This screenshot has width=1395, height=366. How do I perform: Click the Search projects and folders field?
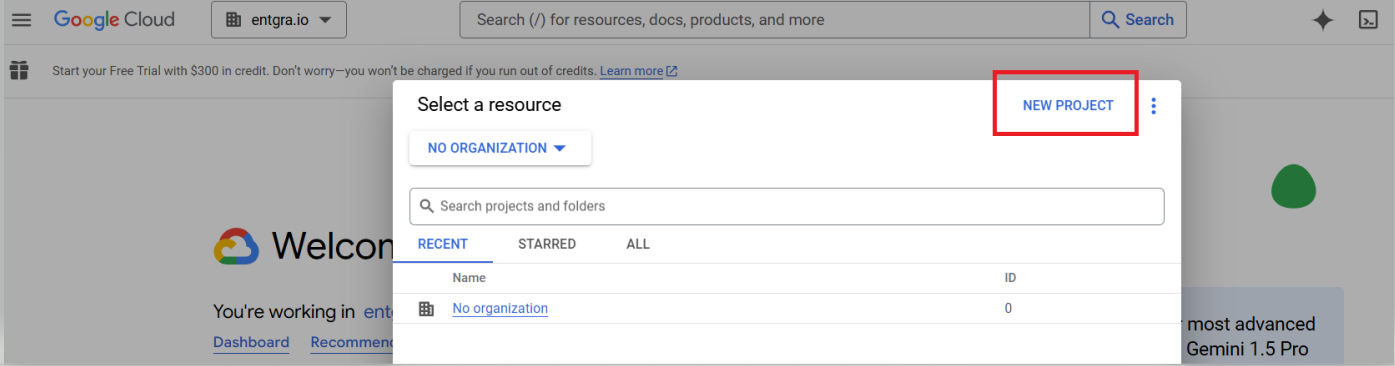tap(786, 206)
